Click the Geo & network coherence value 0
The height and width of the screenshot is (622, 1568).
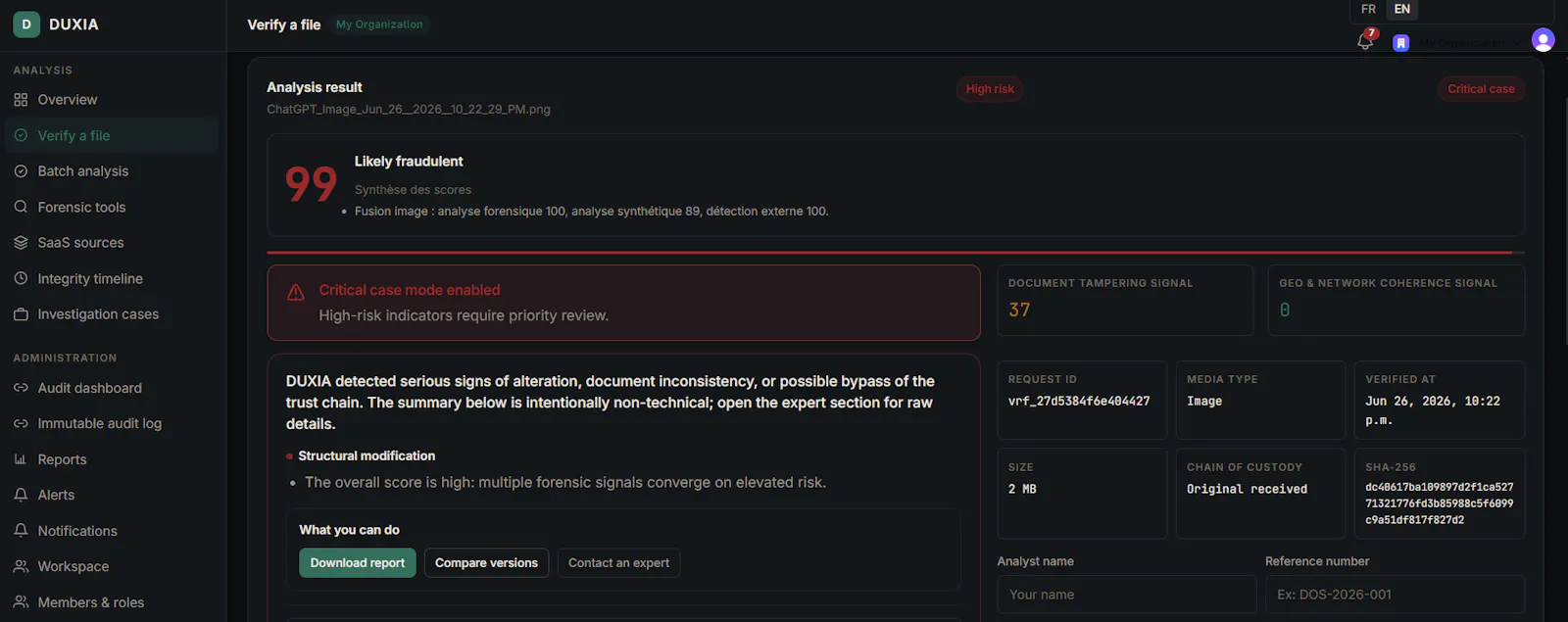click(1285, 311)
